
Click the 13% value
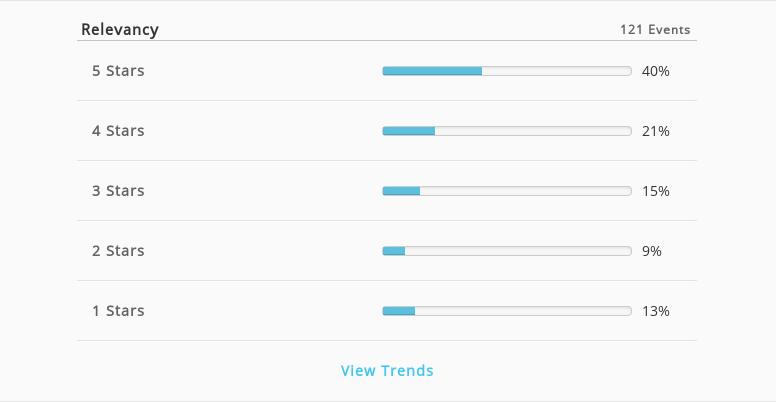pos(656,311)
